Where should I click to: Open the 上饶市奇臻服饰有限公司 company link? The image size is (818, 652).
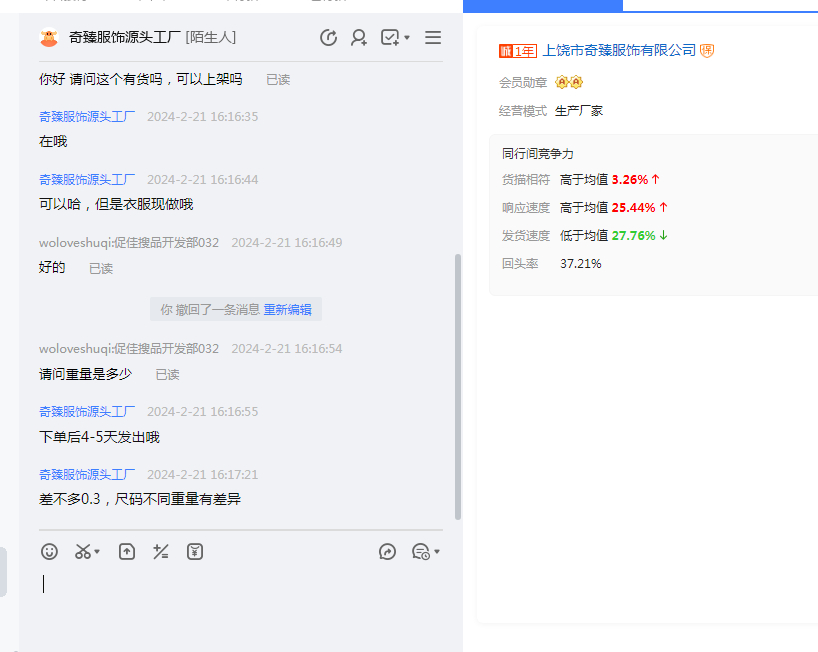point(618,50)
